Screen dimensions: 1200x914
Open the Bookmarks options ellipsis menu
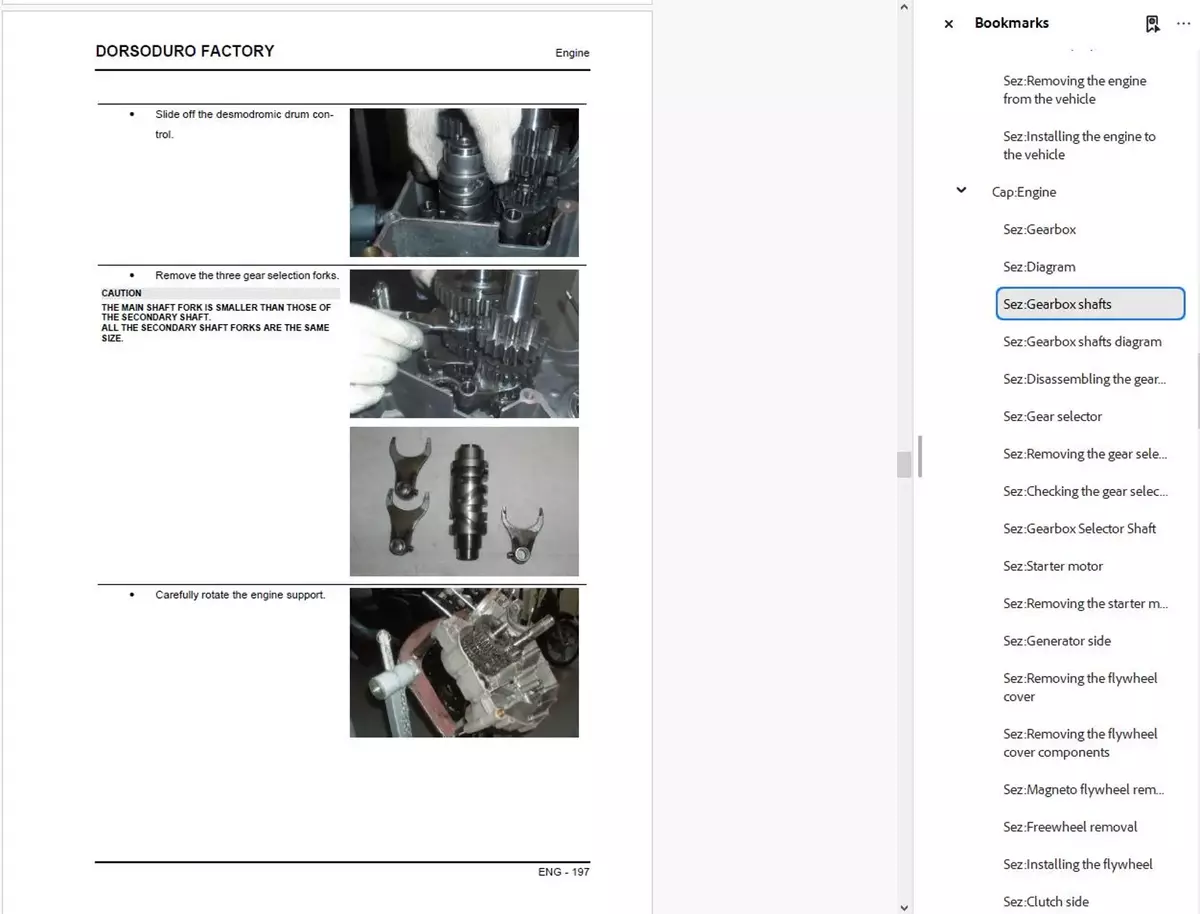1183,24
